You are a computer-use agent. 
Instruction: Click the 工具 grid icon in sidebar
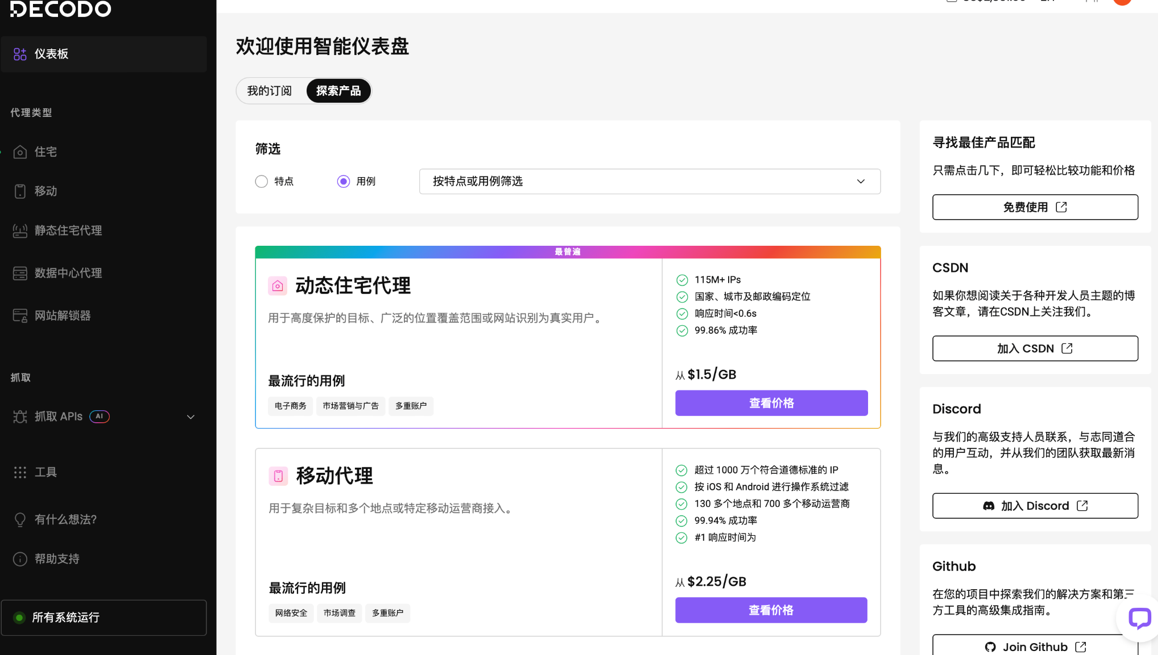tap(20, 472)
